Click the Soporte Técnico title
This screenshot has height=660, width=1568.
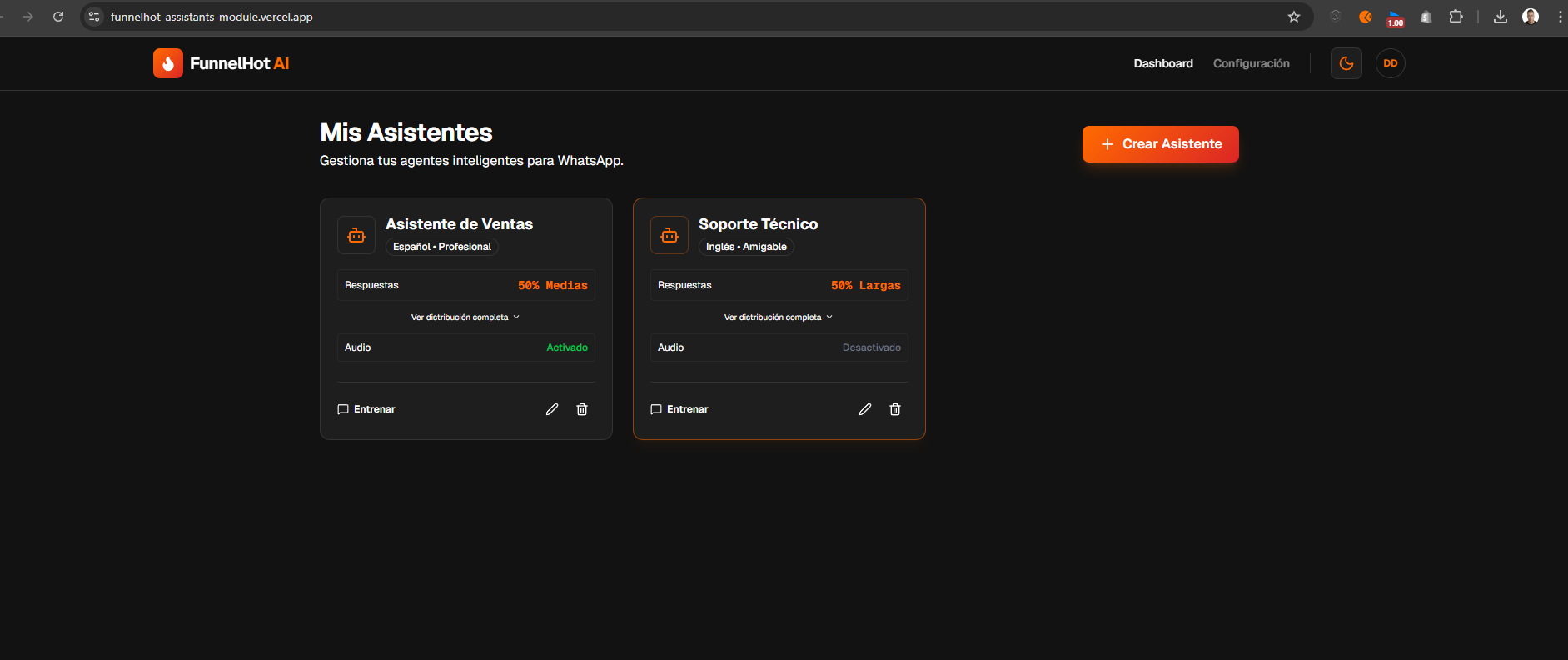click(x=758, y=224)
